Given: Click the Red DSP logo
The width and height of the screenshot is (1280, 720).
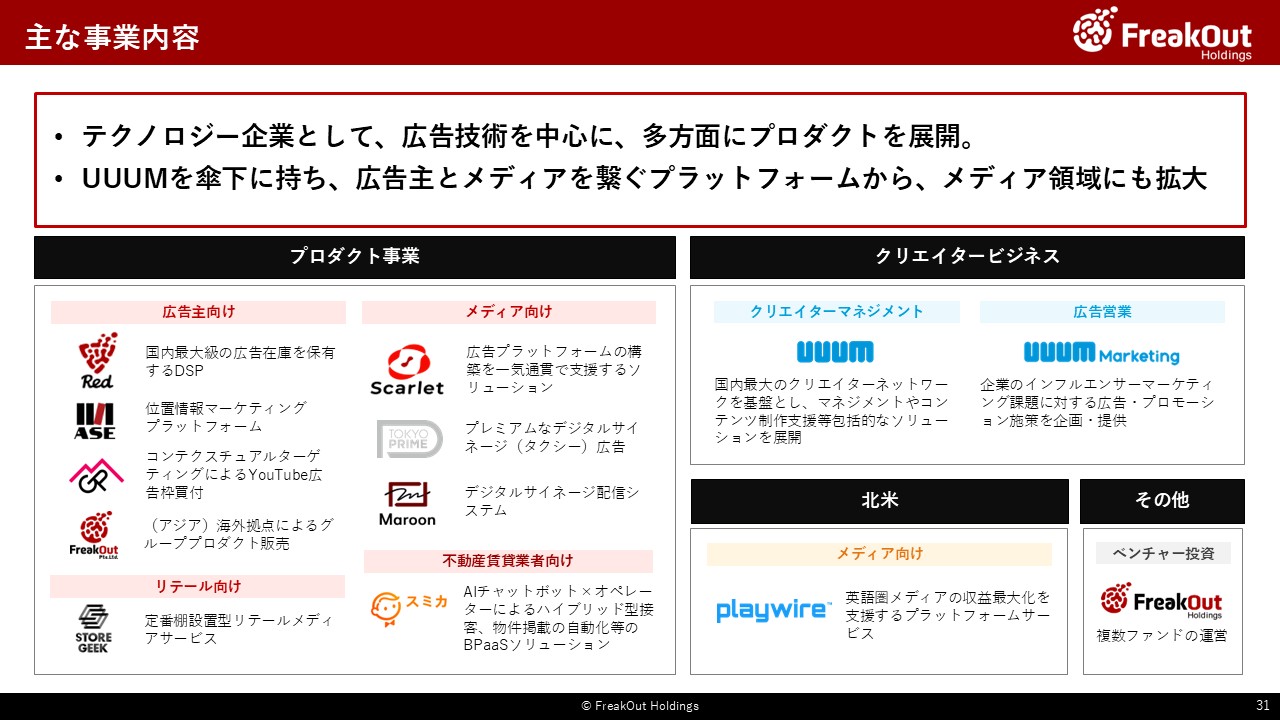Looking at the screenshot, I should tap(97, 361).
